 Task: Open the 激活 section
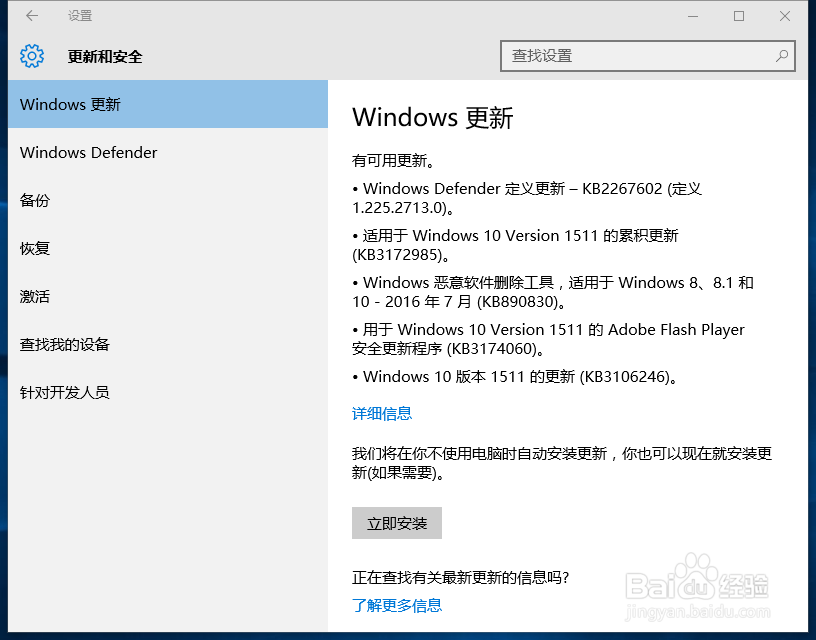coord(168,297)
